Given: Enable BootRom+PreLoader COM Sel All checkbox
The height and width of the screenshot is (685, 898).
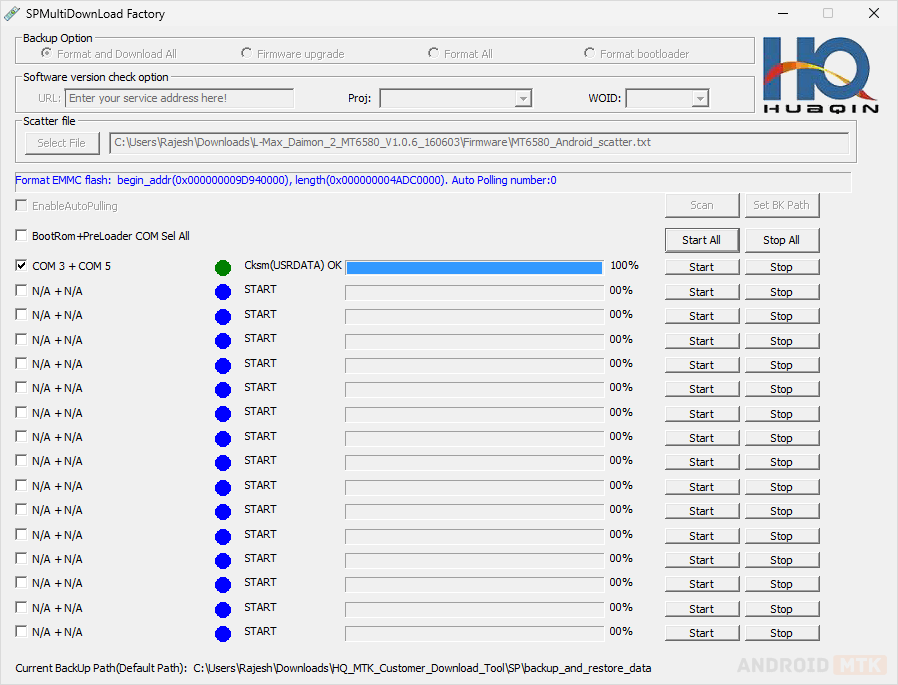Looking at the screenshot, I should pyautogui.click(x=22, y=236).
